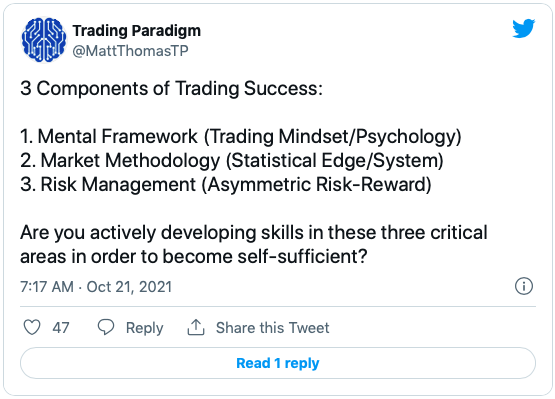Click the reply speech bubble icon

click(x=106, y=327)
